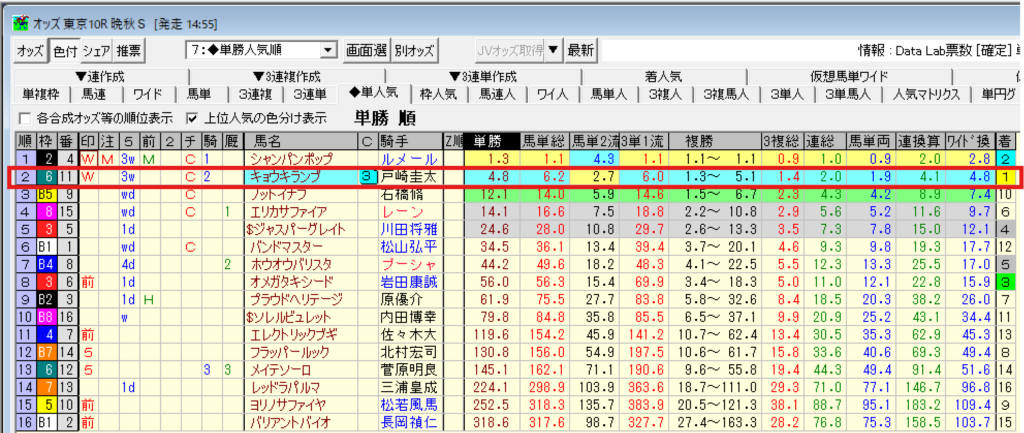Screen dimensions: 1024x433
Task: Switch to the 枠人気 tab
Action: (438, 94)
